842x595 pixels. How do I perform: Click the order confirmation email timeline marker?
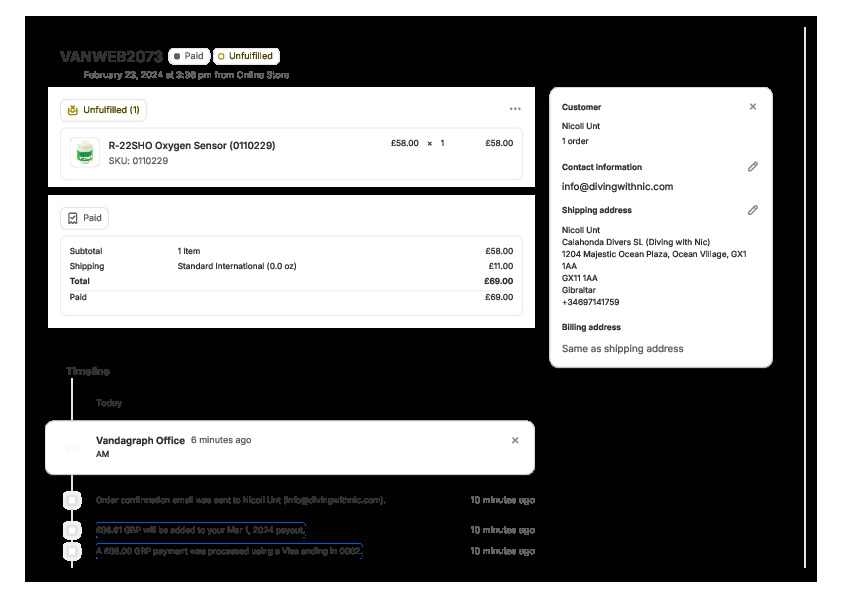[72, 500]
